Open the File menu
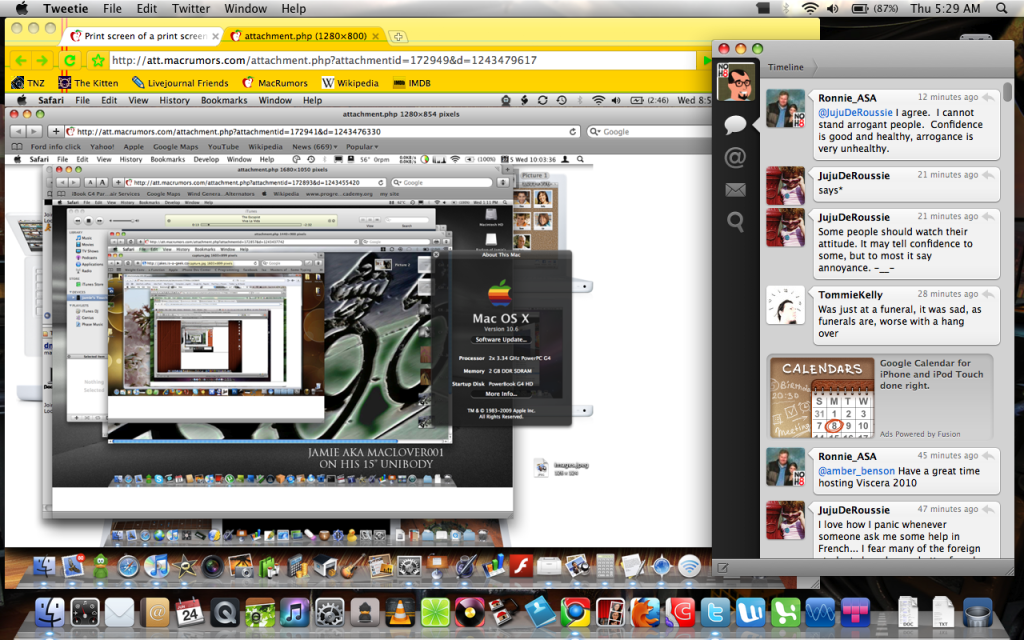 [112, 8]
